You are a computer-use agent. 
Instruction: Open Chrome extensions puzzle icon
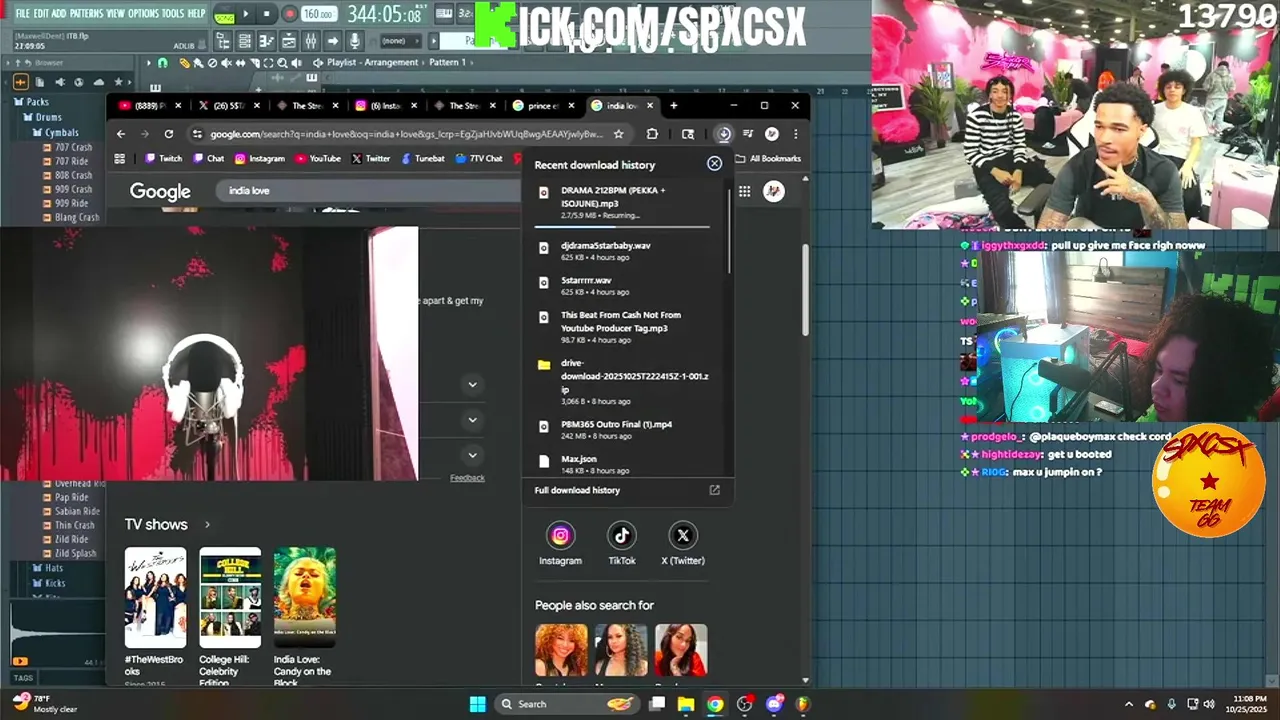coord(652,134)
